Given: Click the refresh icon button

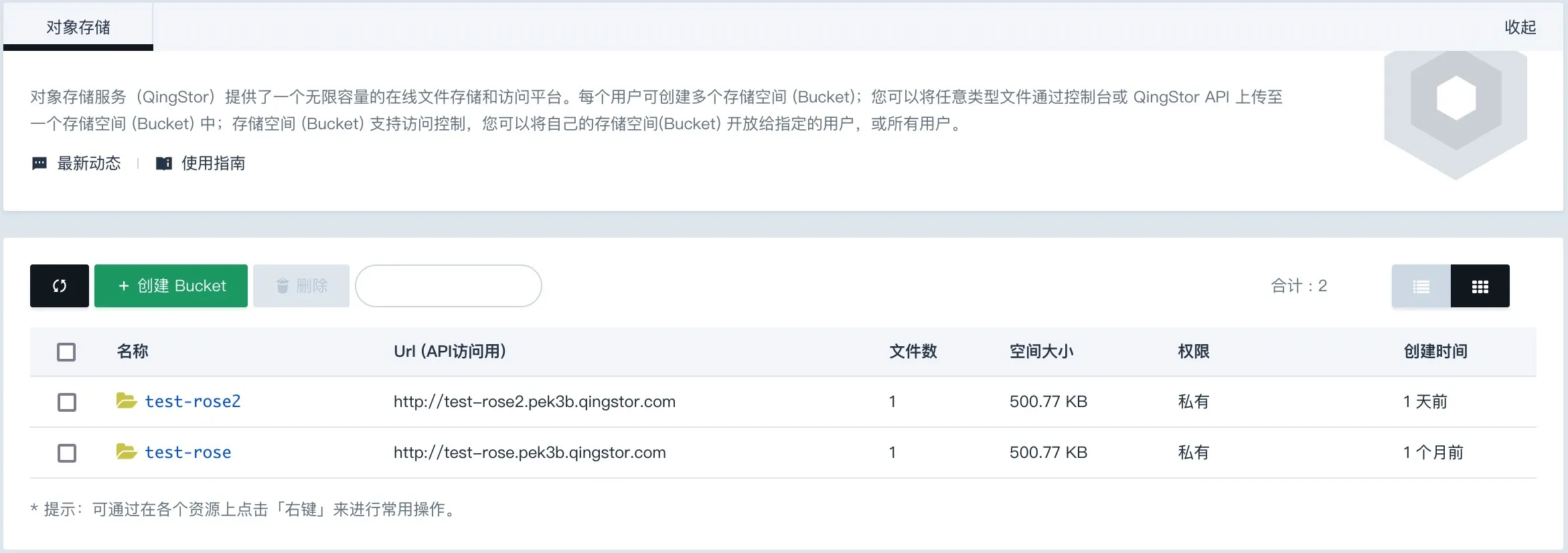Looking at the screenshot, I should pyautogui.click(x=60, y=286).
